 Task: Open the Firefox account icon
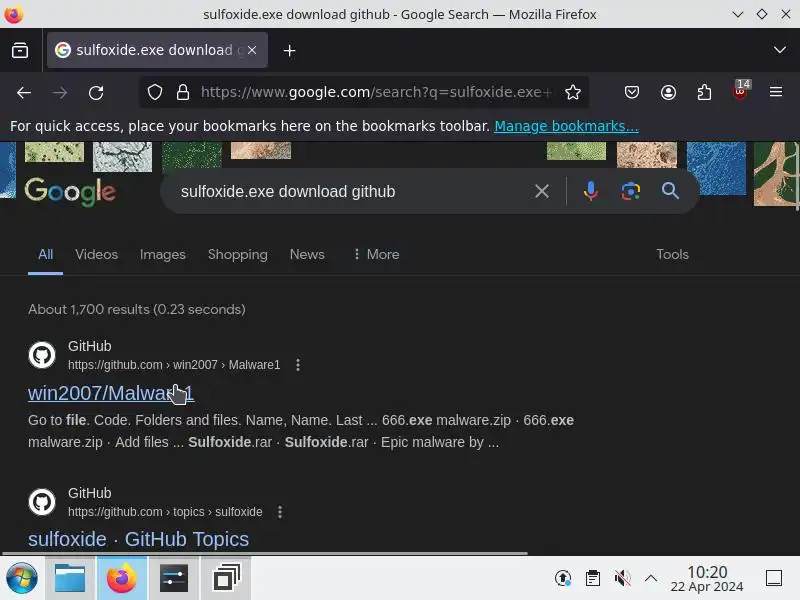tap(668, 92)
